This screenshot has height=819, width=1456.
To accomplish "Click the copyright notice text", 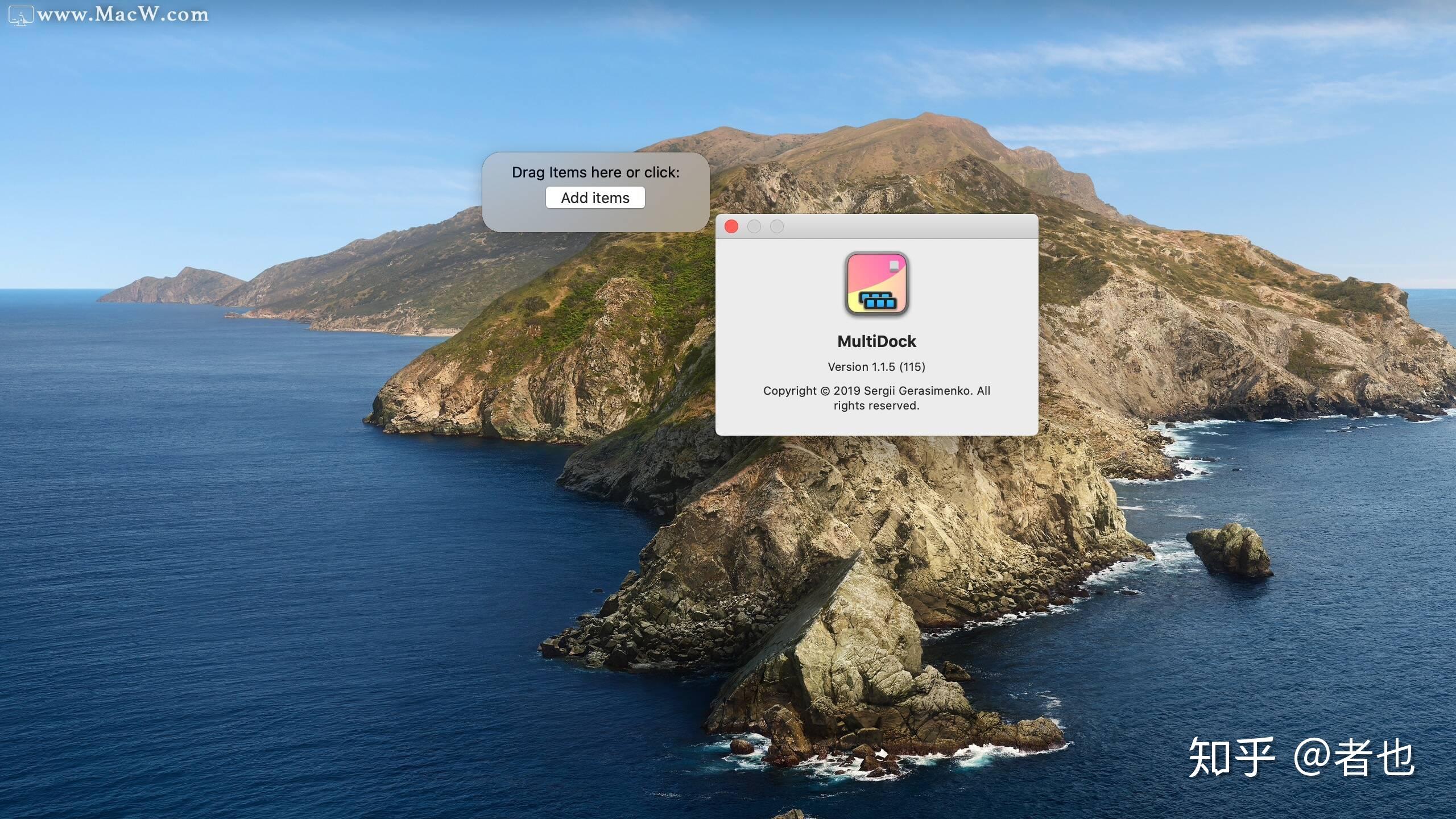I will 876,398.
